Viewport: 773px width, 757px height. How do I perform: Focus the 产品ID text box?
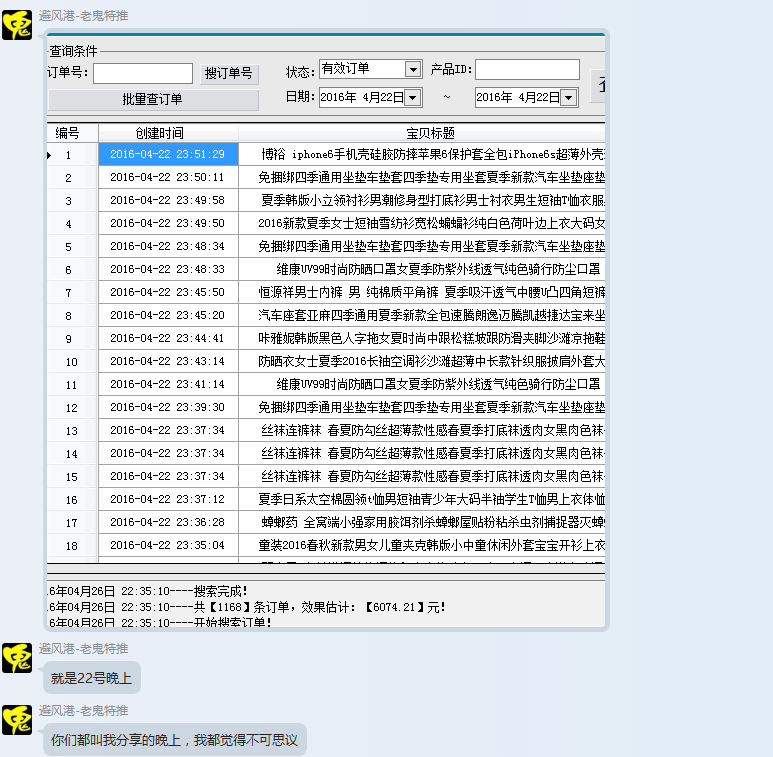pyautogui.click(x=527, y=70)
